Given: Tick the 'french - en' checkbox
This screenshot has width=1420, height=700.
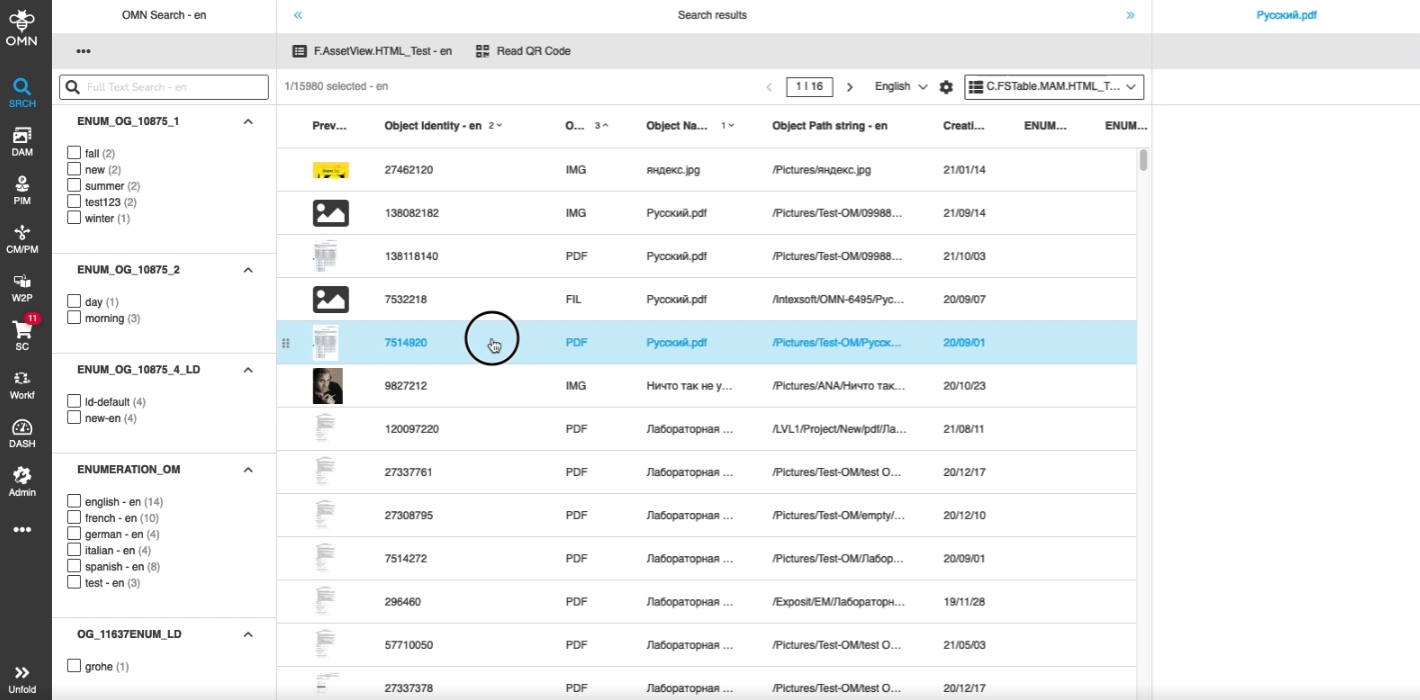Looking at the screenshot, I should (x=74, y=518).
